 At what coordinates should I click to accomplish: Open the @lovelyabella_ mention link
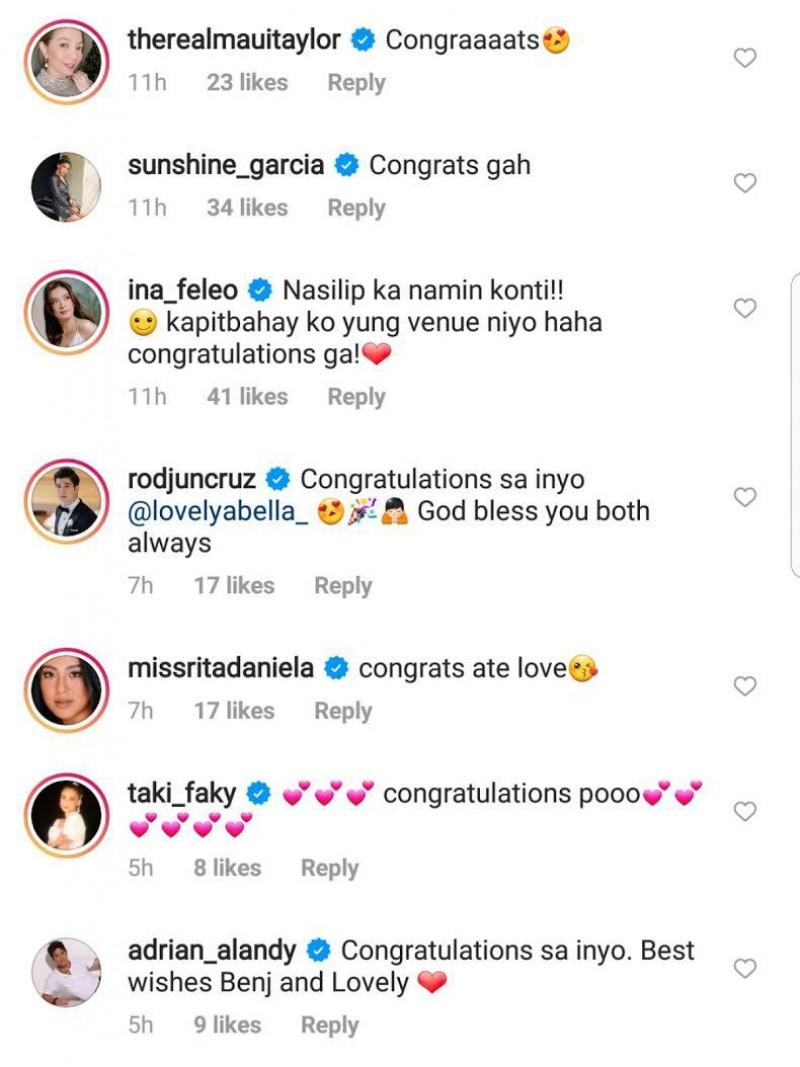pos(216,511)
